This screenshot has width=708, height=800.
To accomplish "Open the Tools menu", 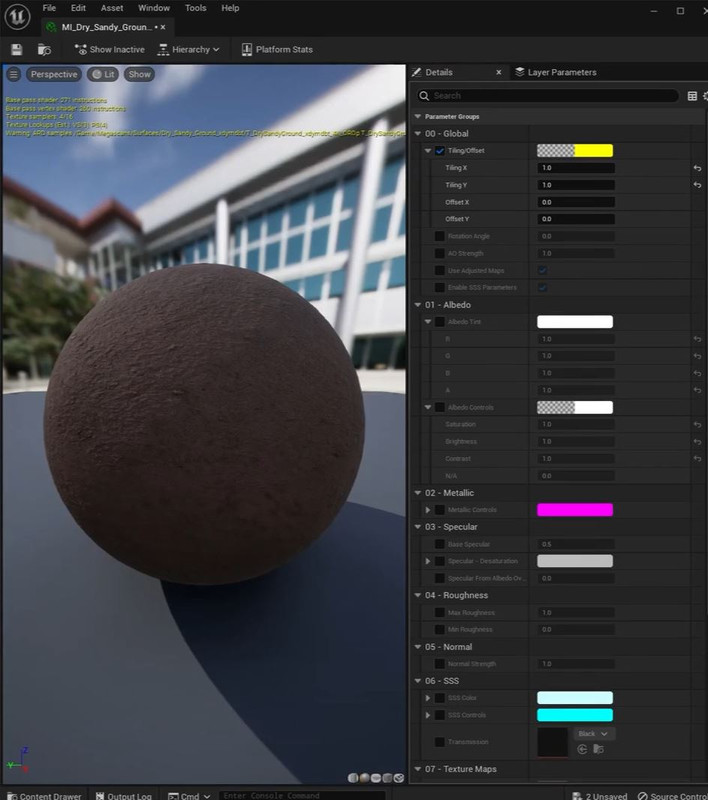I will point(195,8).
